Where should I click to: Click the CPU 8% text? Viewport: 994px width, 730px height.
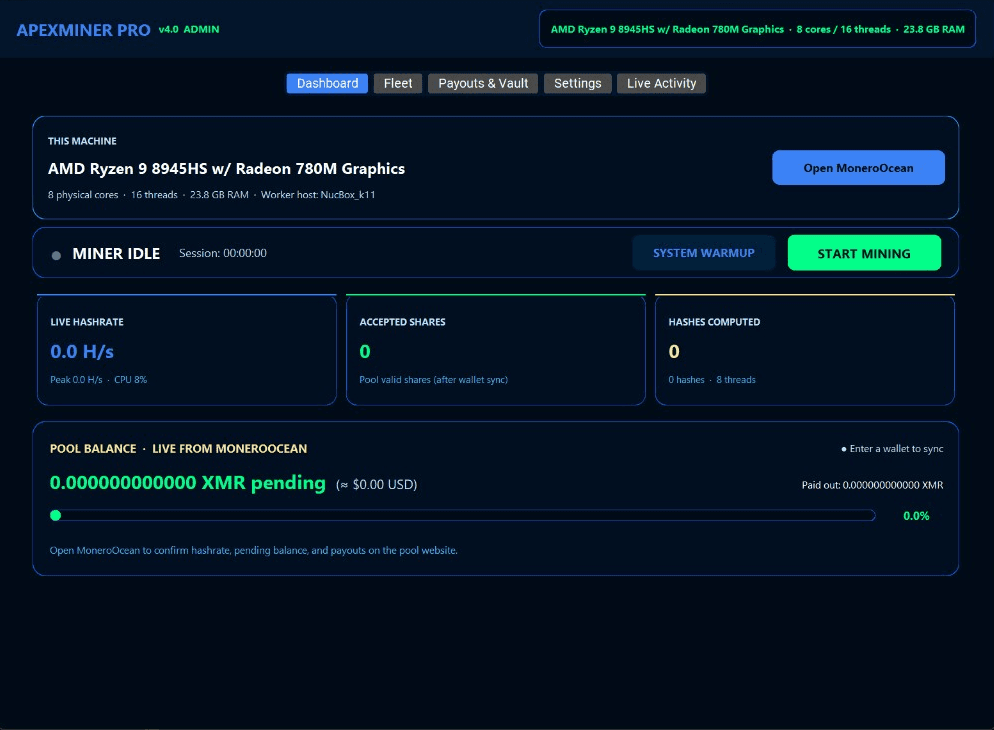tap(131, 380)
